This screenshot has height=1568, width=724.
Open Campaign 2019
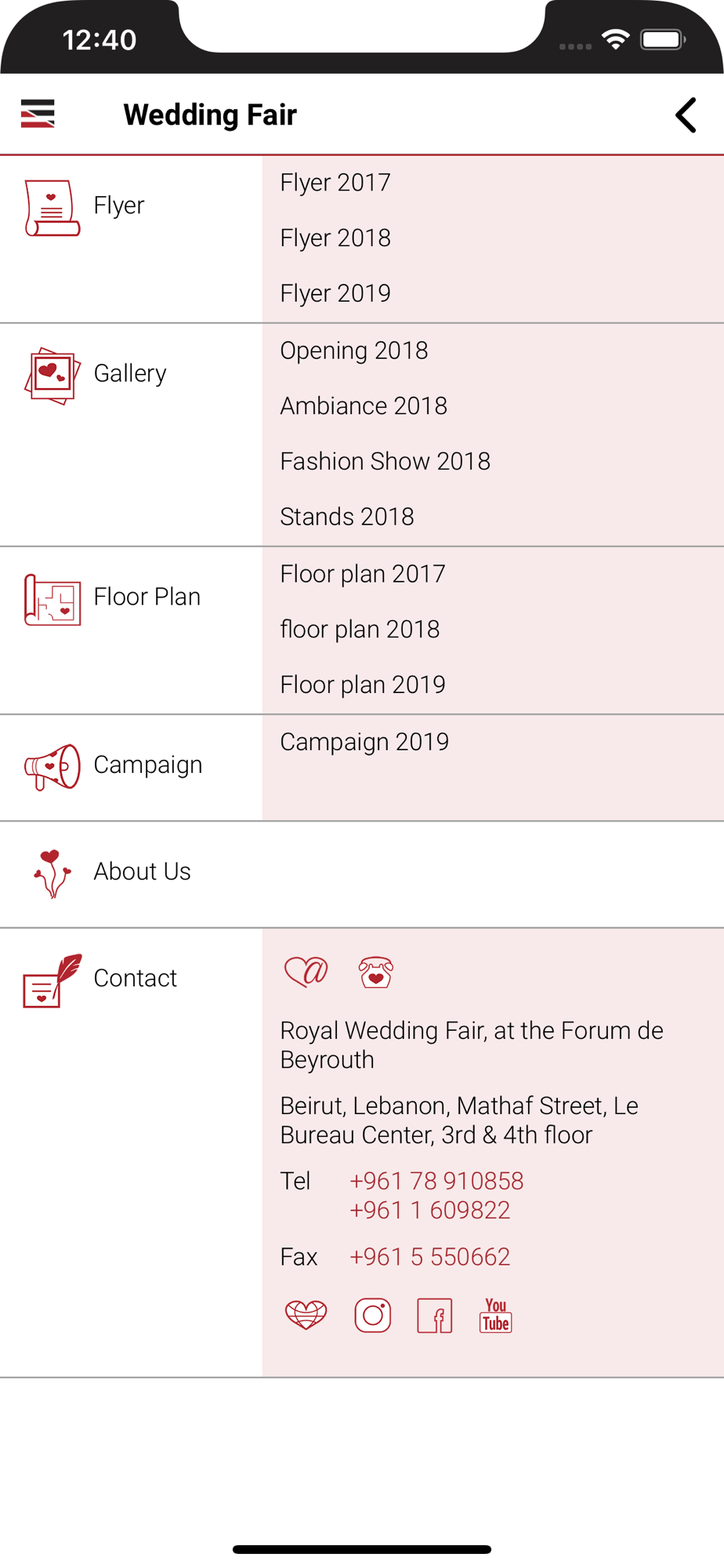[364, 742]
